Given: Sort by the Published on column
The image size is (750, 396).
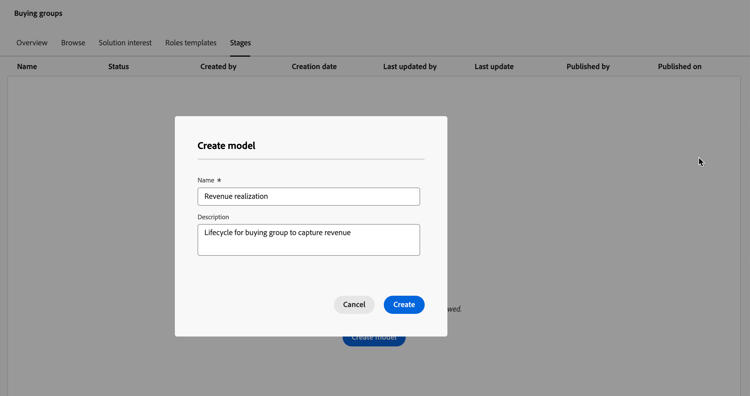Looking at the screenshot, I should coord(680,66).
